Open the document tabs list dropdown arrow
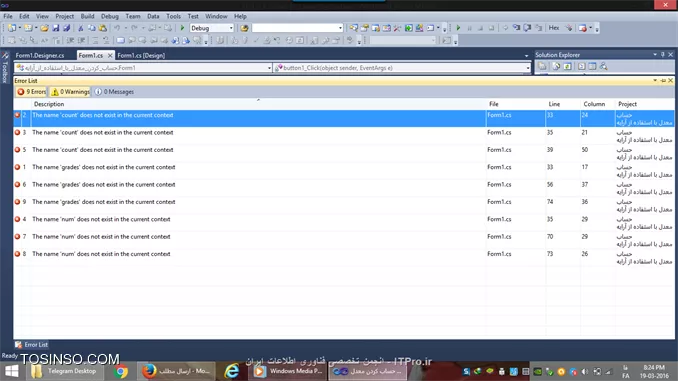The width and height of the screenshot is (678, 381). (526, 55)
